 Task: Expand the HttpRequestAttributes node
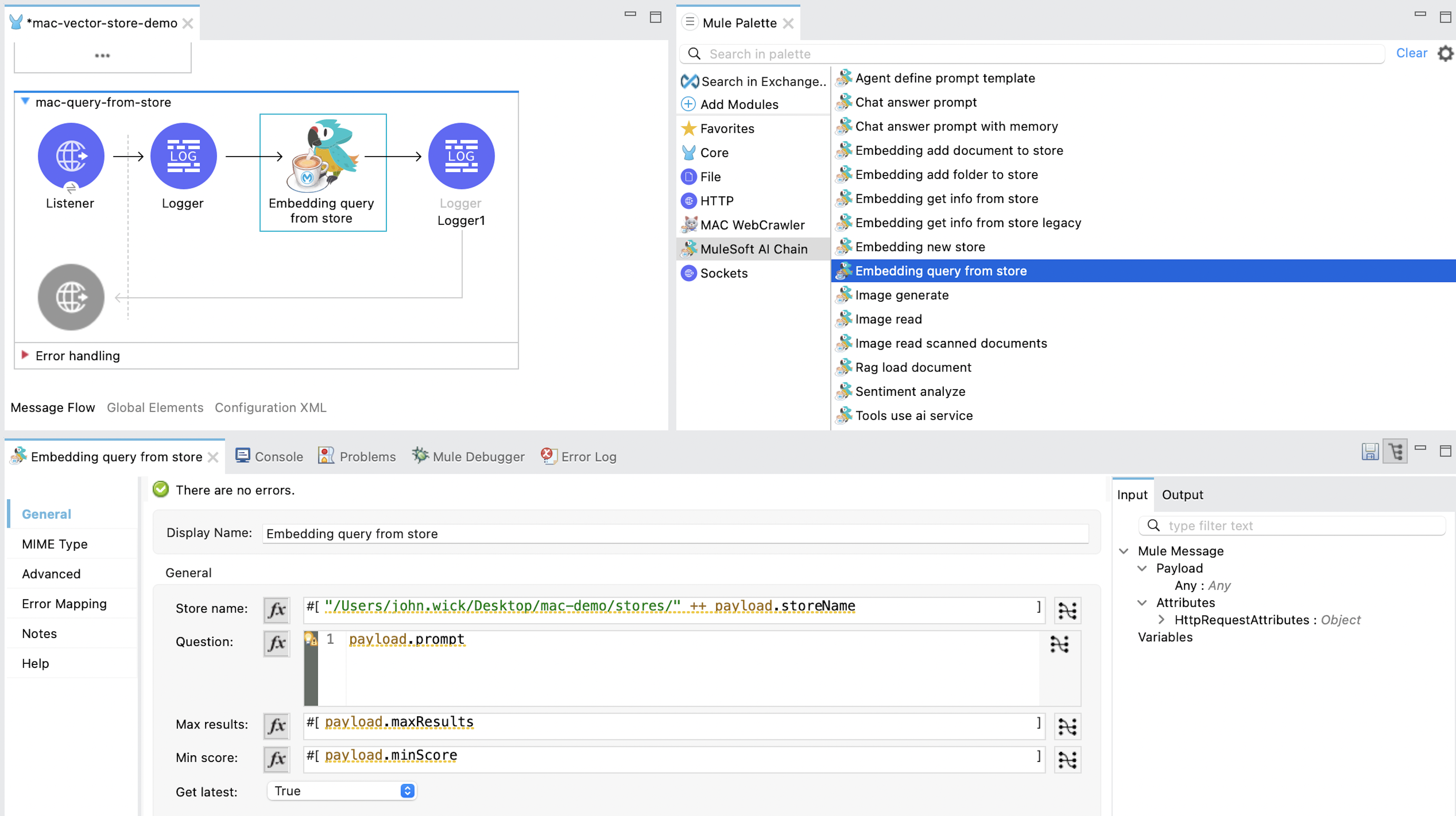coord(1161,620)
